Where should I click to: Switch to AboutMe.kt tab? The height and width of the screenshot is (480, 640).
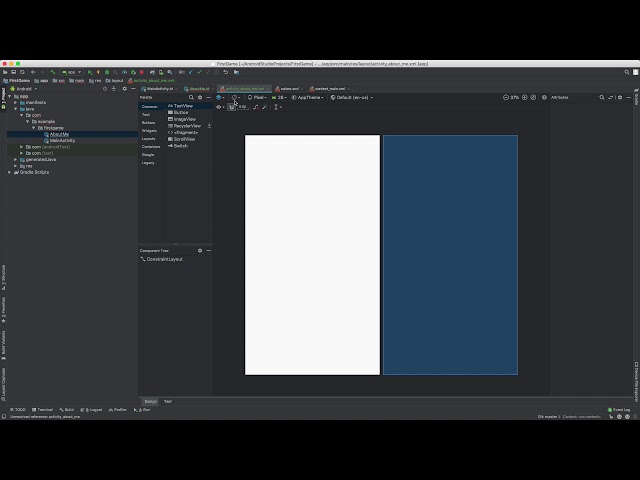[x=197, y=89]
